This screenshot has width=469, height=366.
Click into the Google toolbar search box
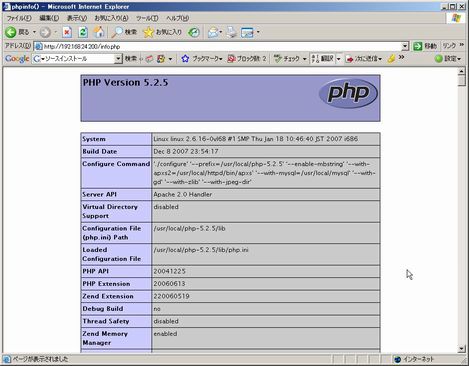78,59
